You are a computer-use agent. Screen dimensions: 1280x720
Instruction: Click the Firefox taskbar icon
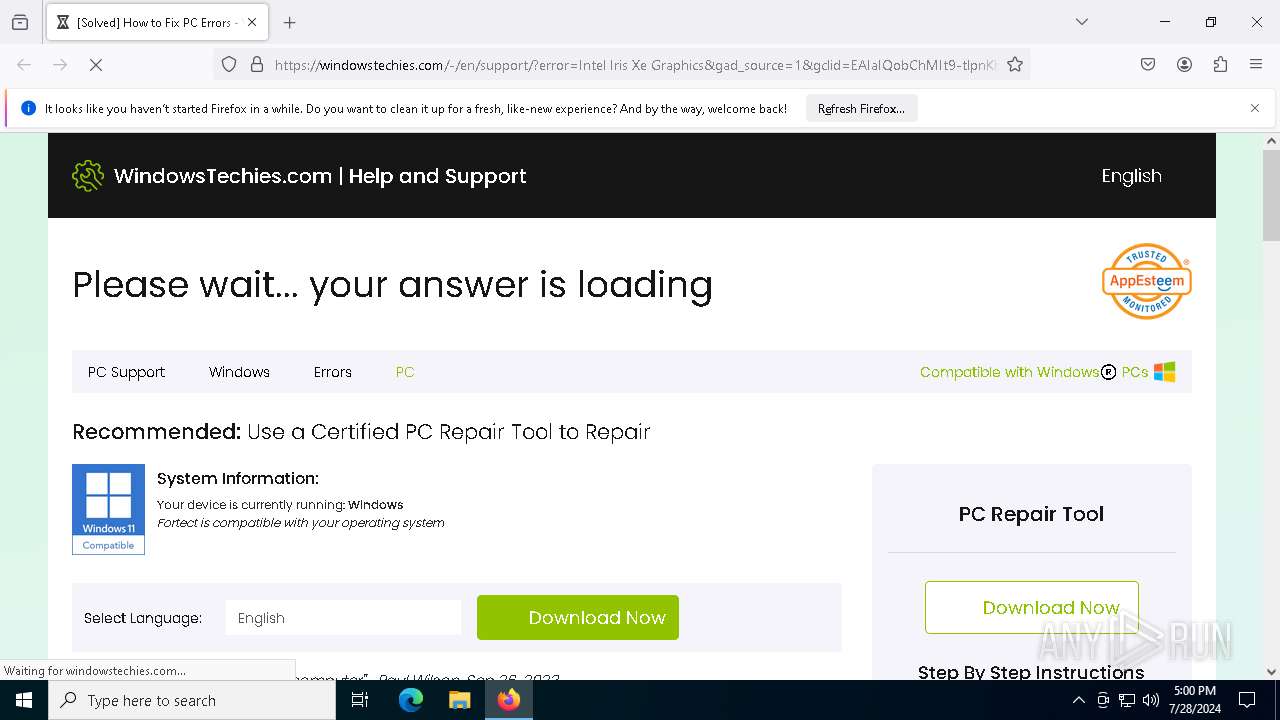coord(509,700)
